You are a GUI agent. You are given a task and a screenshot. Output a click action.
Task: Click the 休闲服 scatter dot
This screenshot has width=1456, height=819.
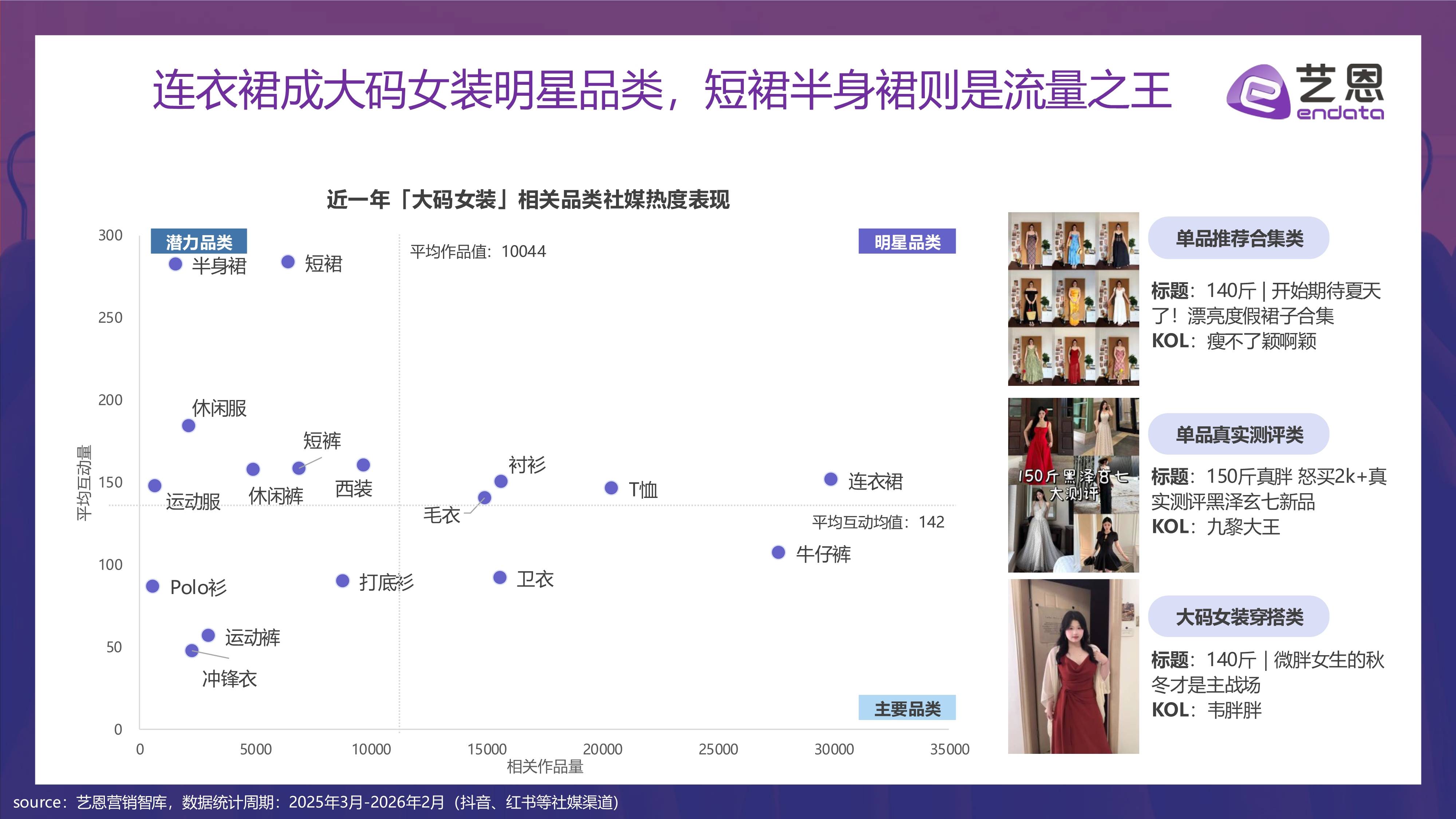[188, 426]
